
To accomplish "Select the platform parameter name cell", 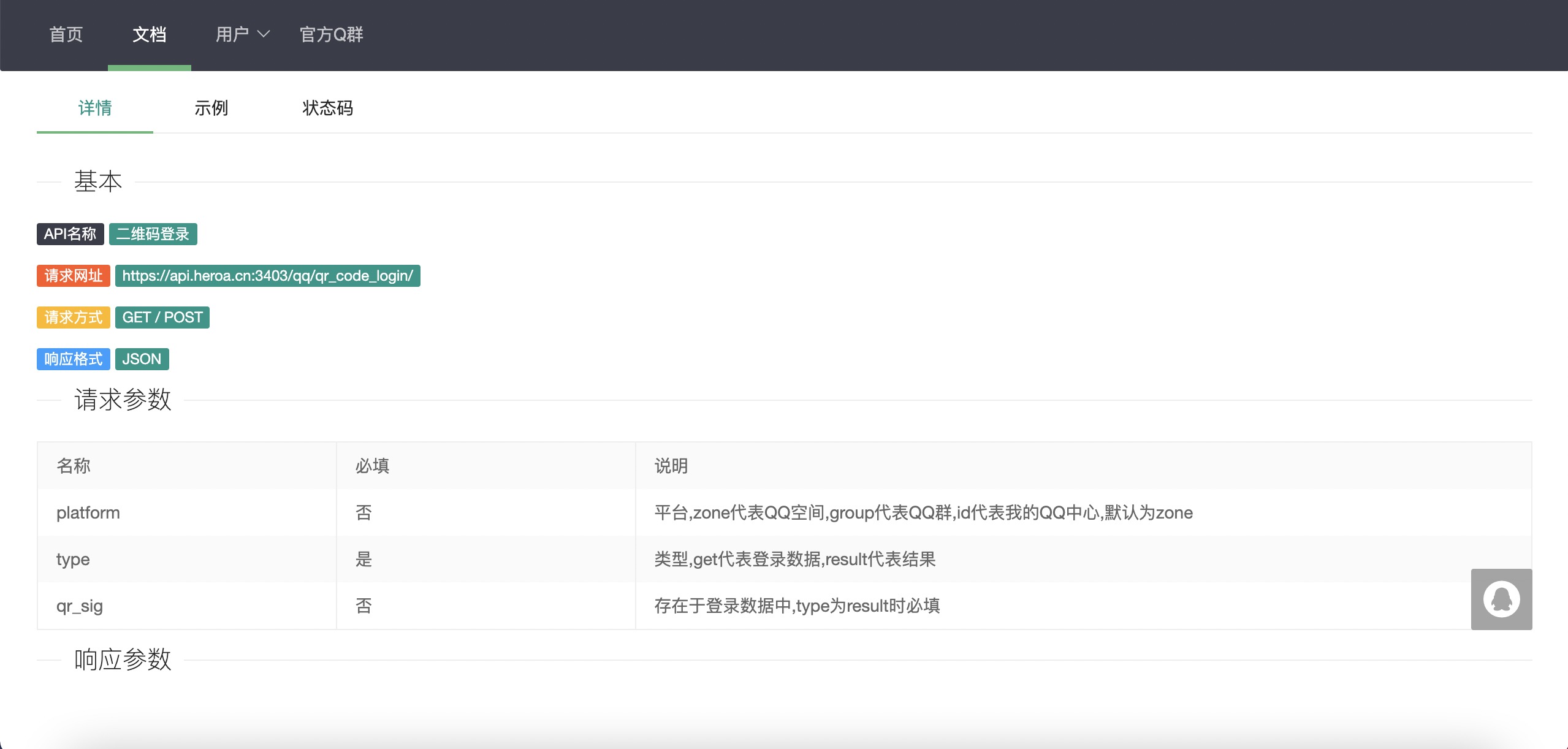I will point(187,512).
